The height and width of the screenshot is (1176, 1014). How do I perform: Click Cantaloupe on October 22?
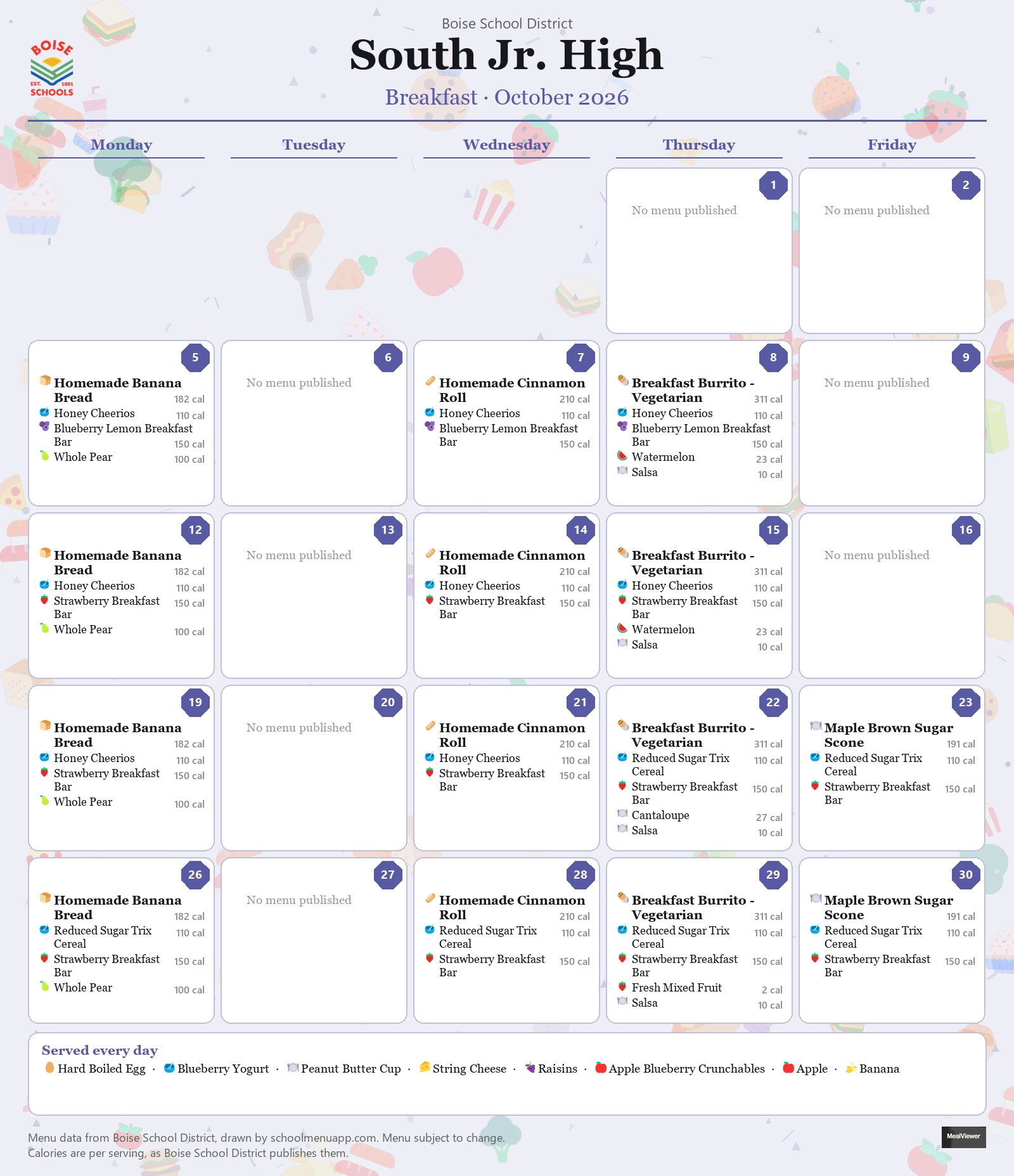(660, 815)
